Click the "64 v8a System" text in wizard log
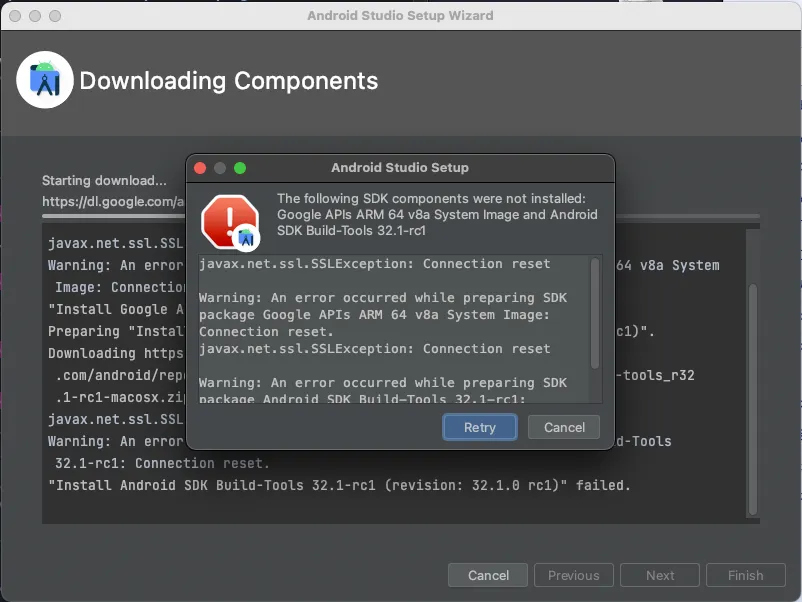 coord(667,265)
